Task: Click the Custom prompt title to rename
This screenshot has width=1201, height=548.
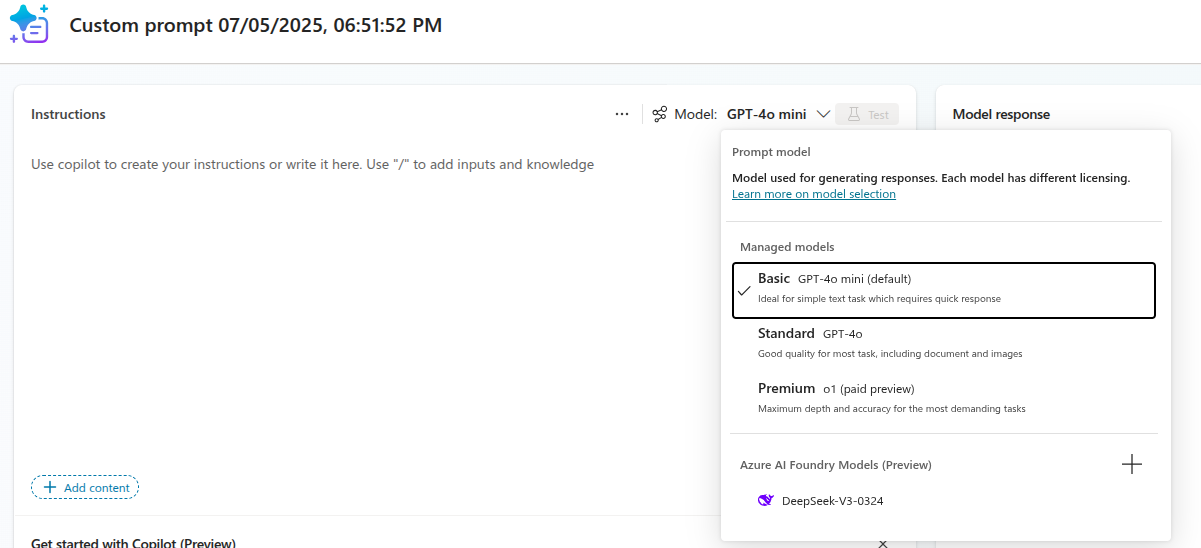Action: pos(255,26)
